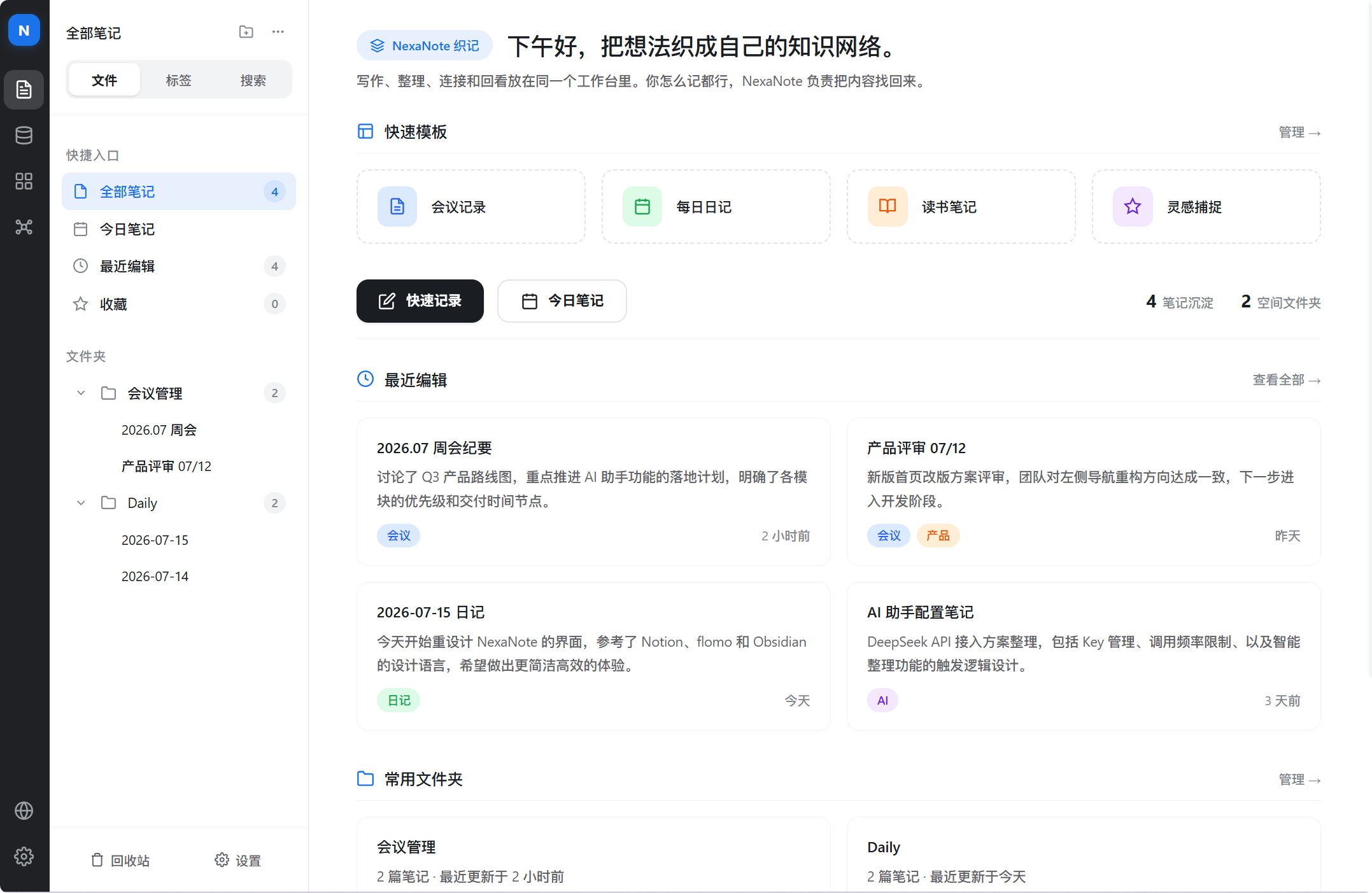1372x893 pixels.
Task: Open the gear icon in the dark rail
Action: 24,856
